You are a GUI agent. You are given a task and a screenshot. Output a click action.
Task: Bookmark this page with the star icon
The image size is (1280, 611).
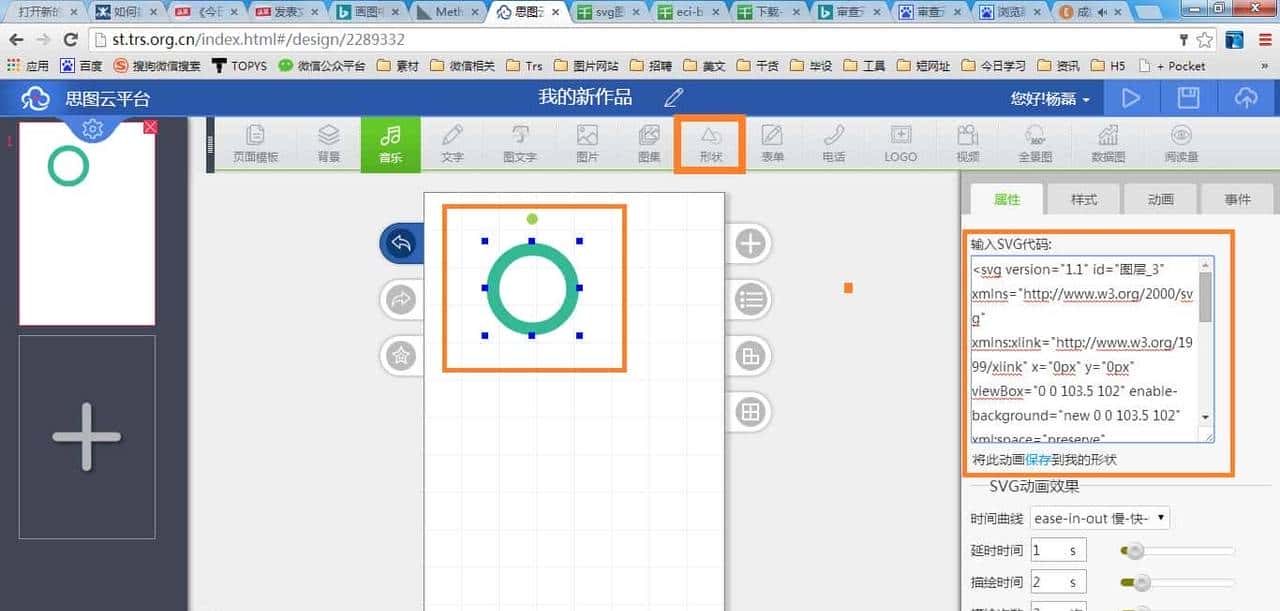tap(1205, 40)
